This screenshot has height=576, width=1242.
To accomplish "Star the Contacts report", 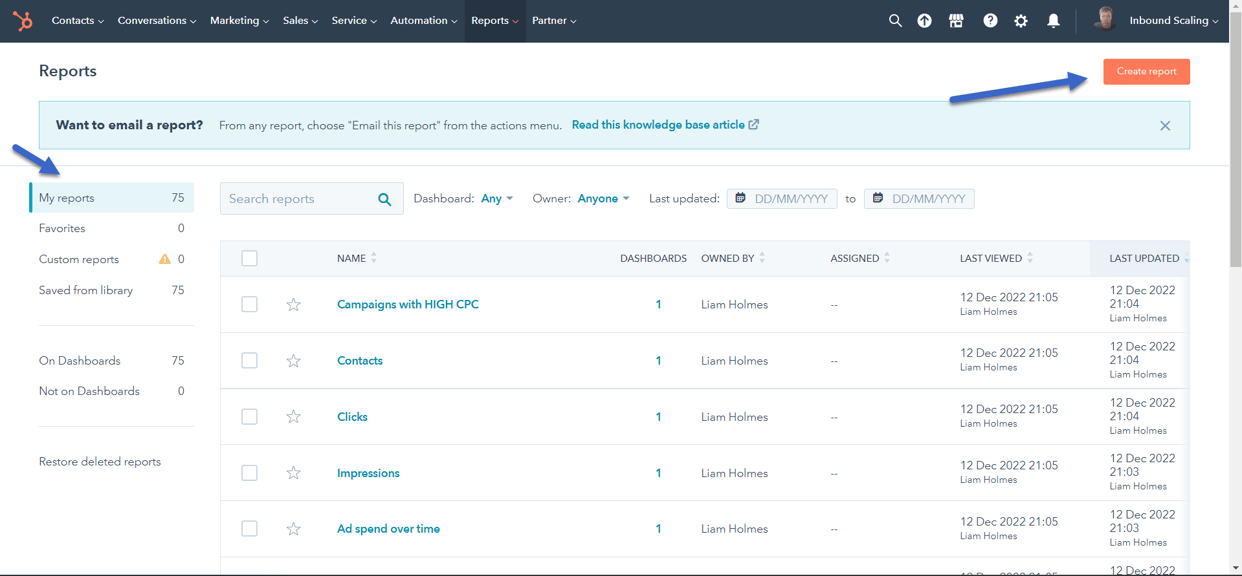I will point(293,361).
